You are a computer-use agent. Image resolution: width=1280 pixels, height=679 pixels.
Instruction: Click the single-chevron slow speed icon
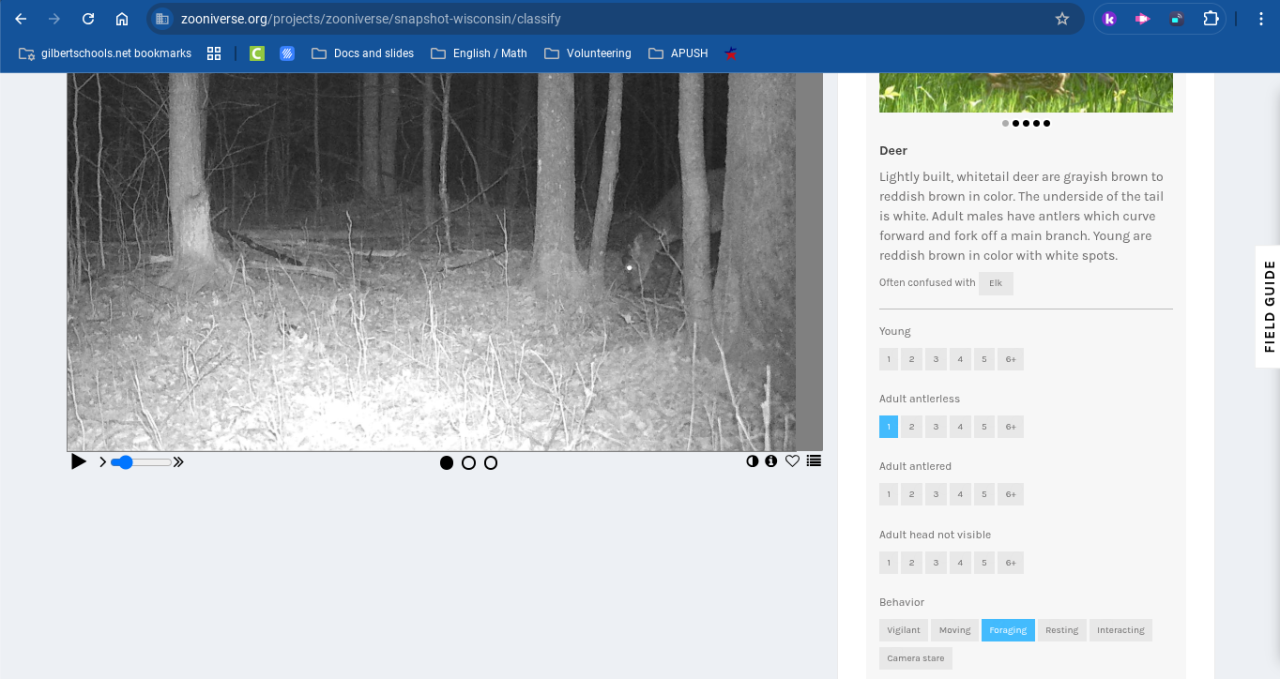[x=103, y=462]
